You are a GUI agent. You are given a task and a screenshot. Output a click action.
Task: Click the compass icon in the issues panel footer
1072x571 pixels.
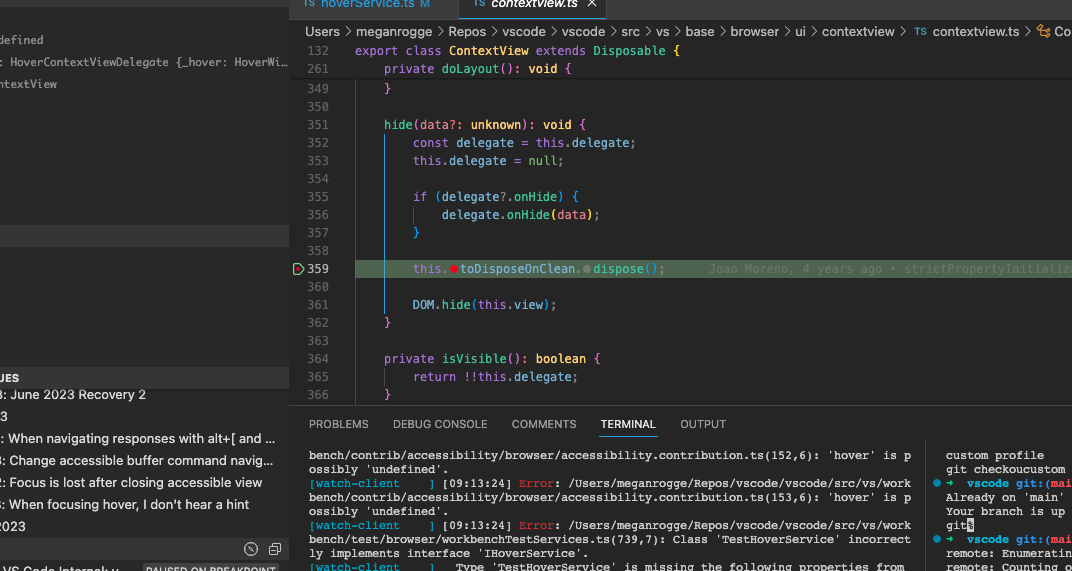point(251,549)
